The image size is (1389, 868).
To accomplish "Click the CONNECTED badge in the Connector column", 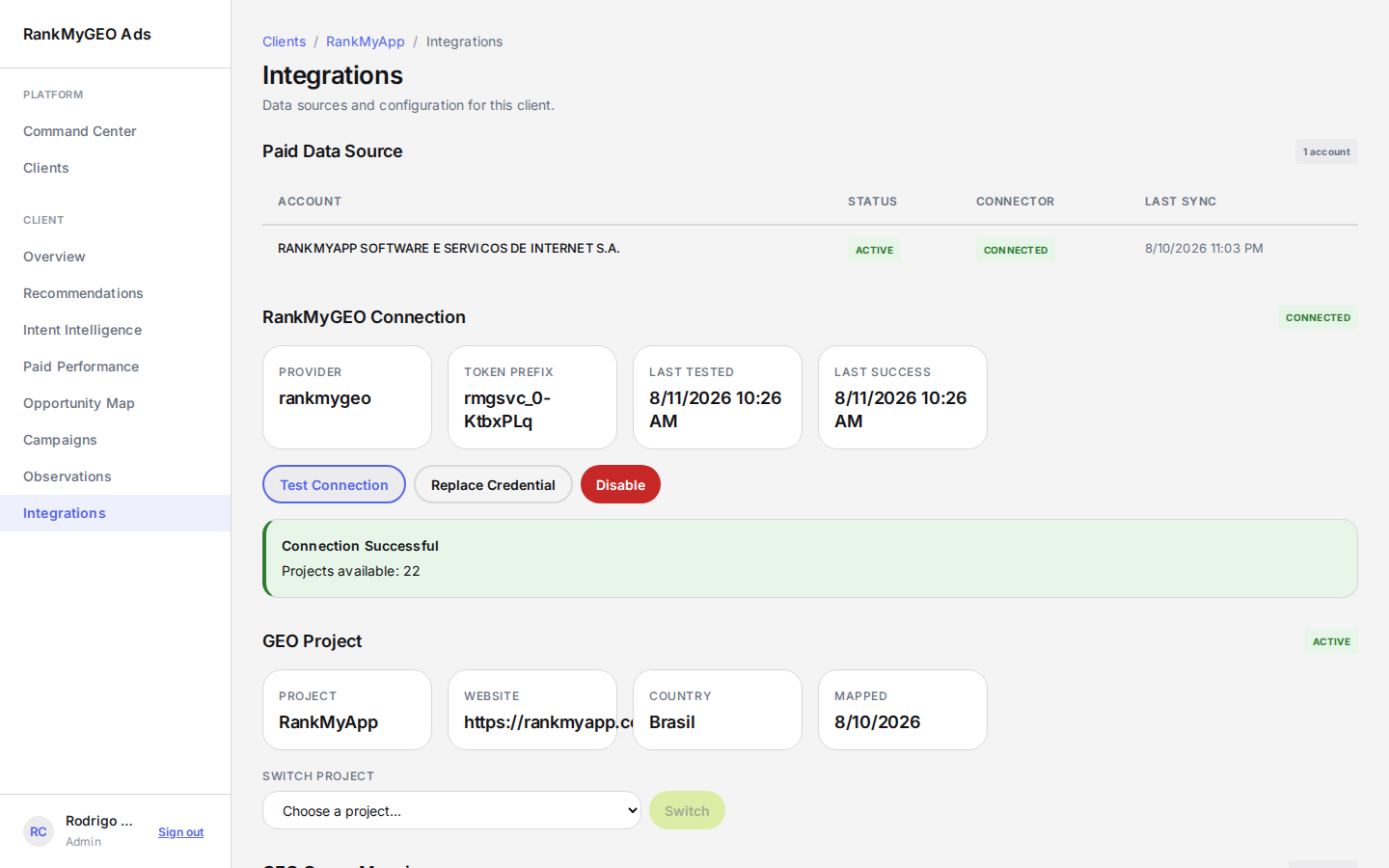I will click(x=1015, y=250).
